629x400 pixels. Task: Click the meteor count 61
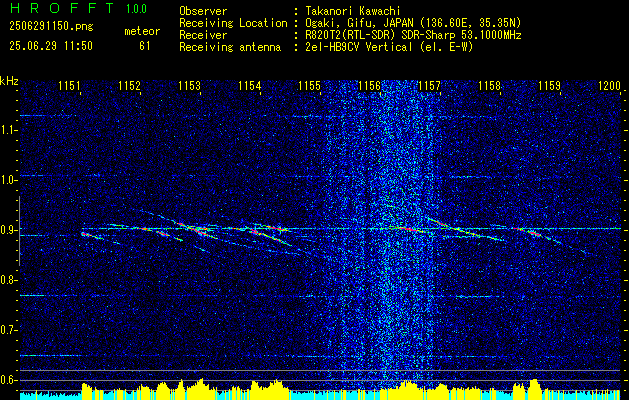pyautogui.click(x=145, y=46)
